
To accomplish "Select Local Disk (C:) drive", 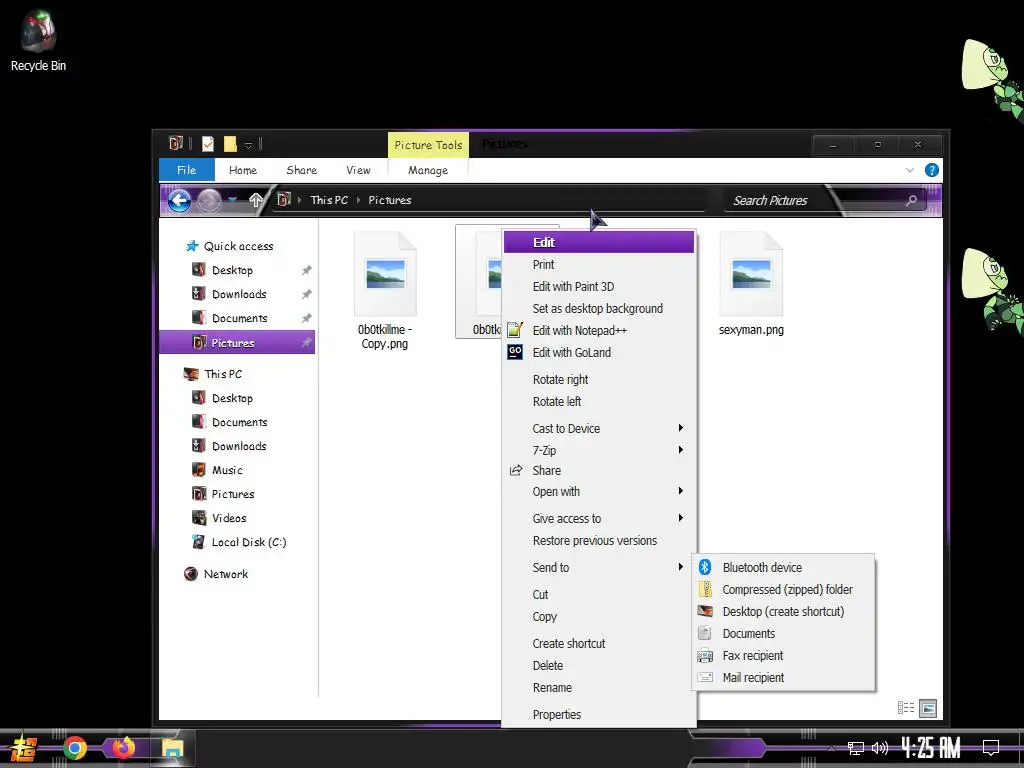I will [249, 543].
